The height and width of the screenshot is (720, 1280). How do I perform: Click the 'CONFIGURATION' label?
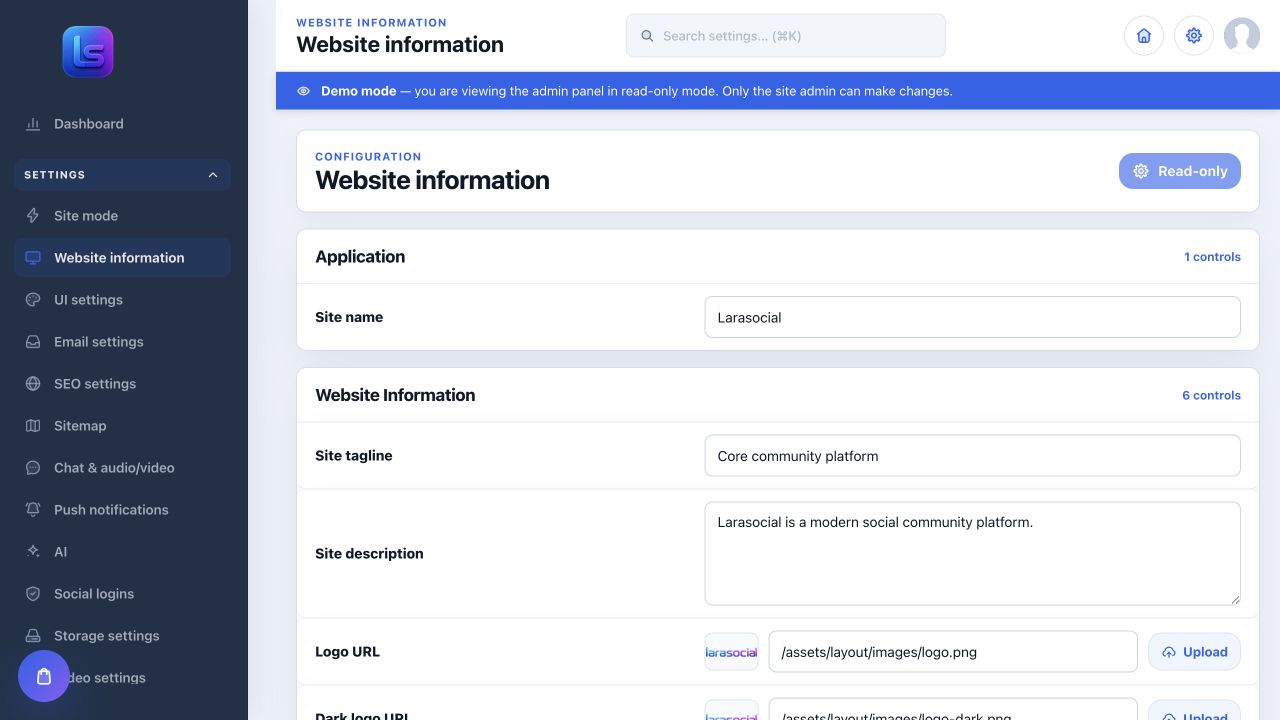click(x=368, y=157)
